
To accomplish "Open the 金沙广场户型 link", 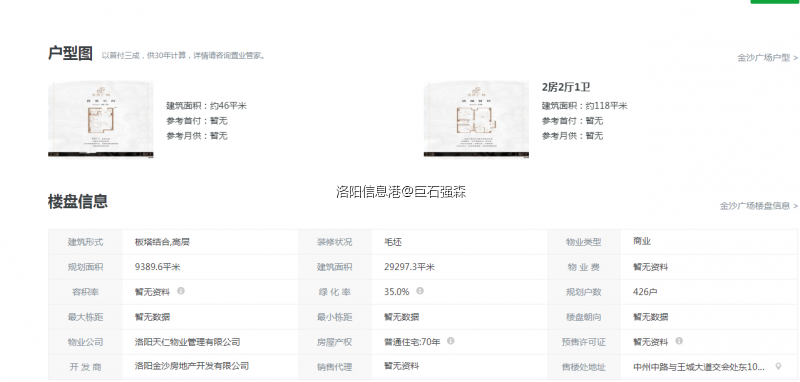I will (x=767, y=58).
